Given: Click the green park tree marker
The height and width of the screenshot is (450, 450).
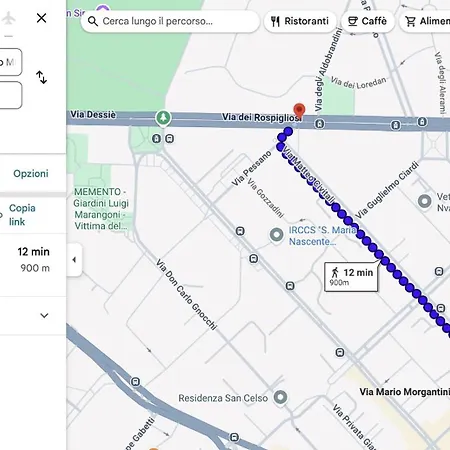Looking at the screenshot, I should (x=163, y=118).
